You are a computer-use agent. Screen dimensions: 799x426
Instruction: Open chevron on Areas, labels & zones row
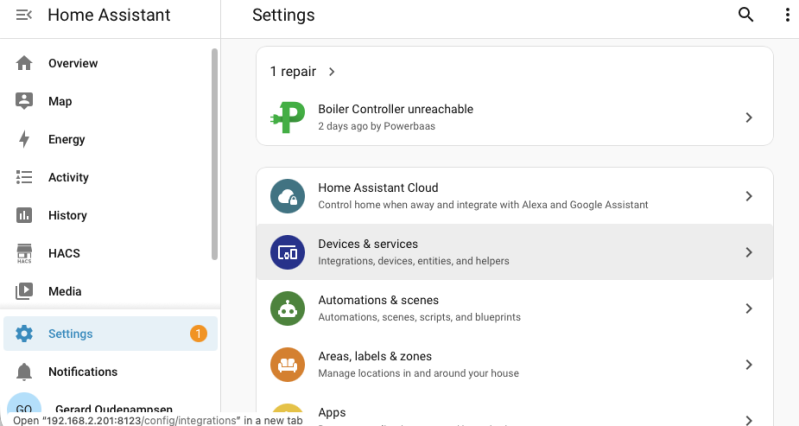(x=749, y=364)
